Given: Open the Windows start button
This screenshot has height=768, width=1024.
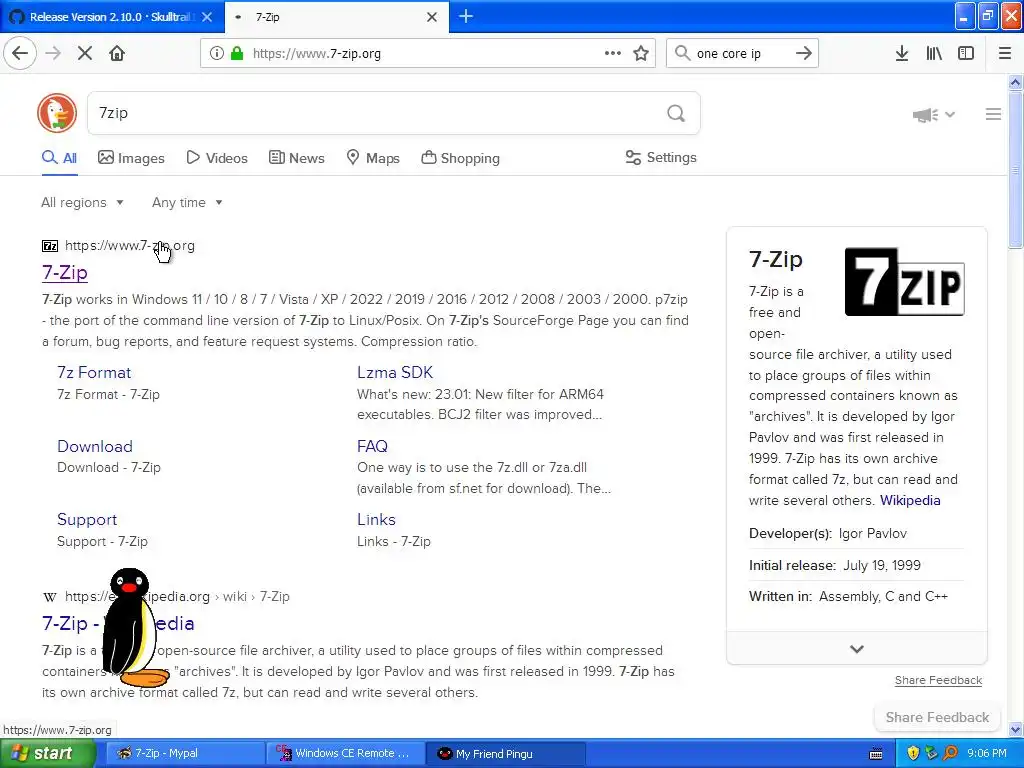Looking at the screenshot, I should (48, 753).
